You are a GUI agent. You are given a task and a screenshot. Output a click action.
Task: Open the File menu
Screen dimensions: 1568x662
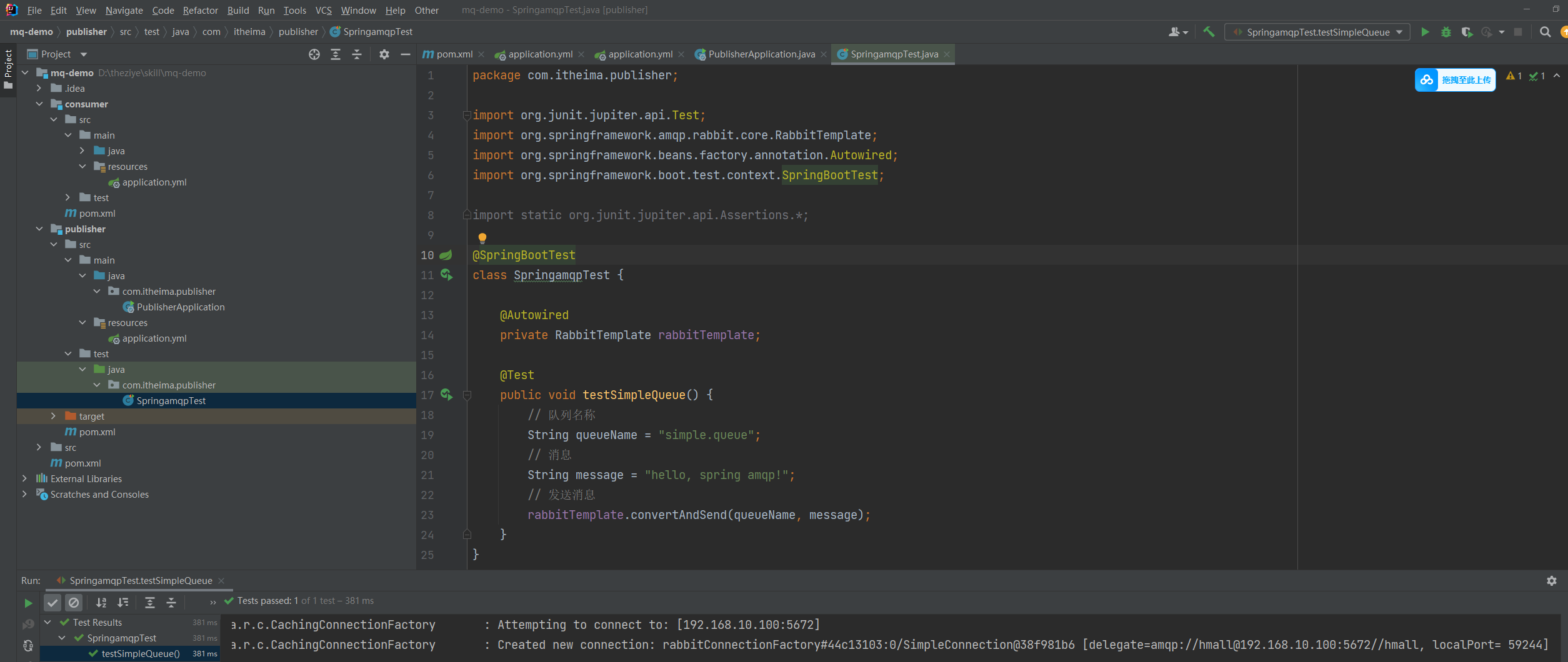coord(34,10)
